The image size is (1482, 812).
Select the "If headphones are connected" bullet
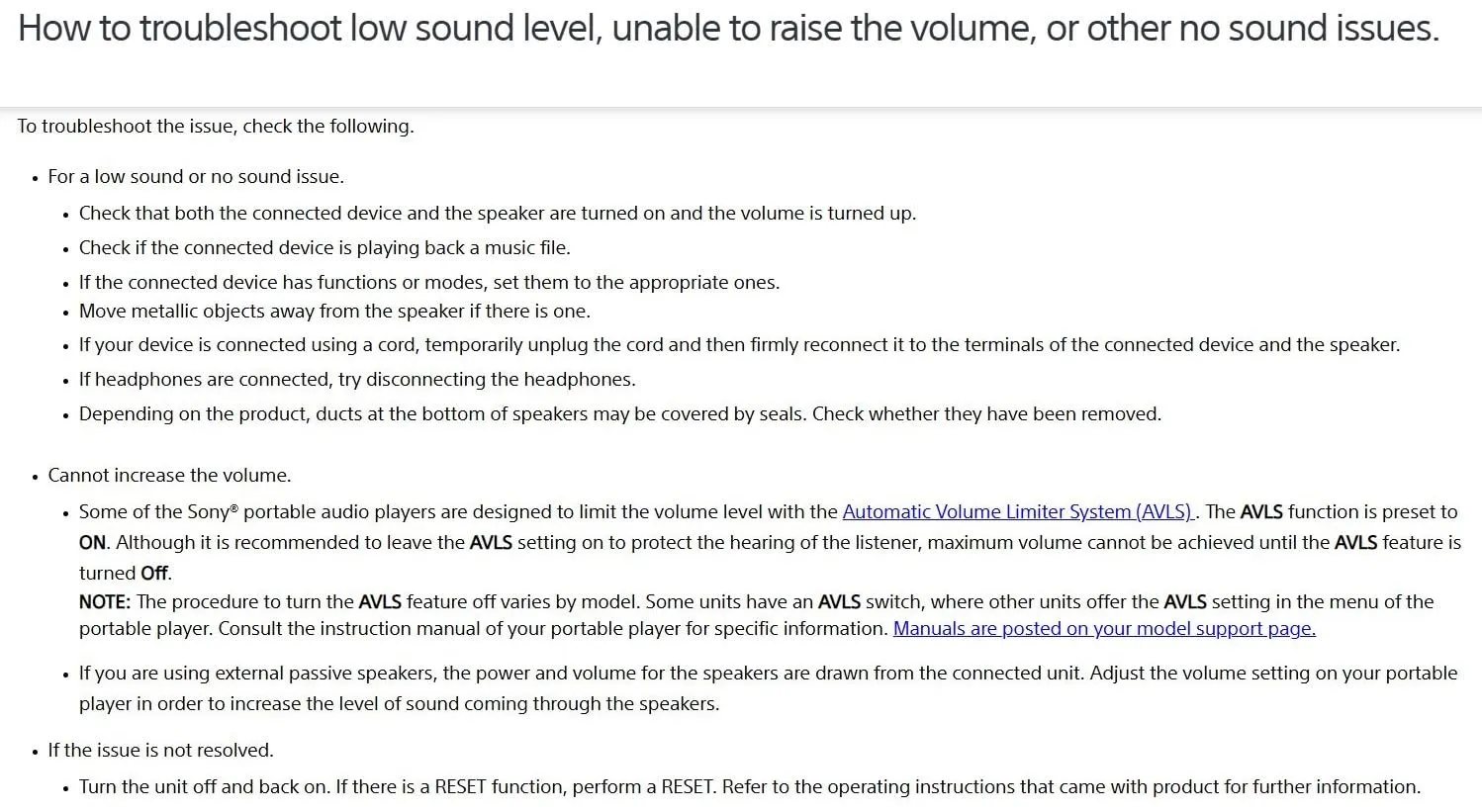tap(357, 380)
